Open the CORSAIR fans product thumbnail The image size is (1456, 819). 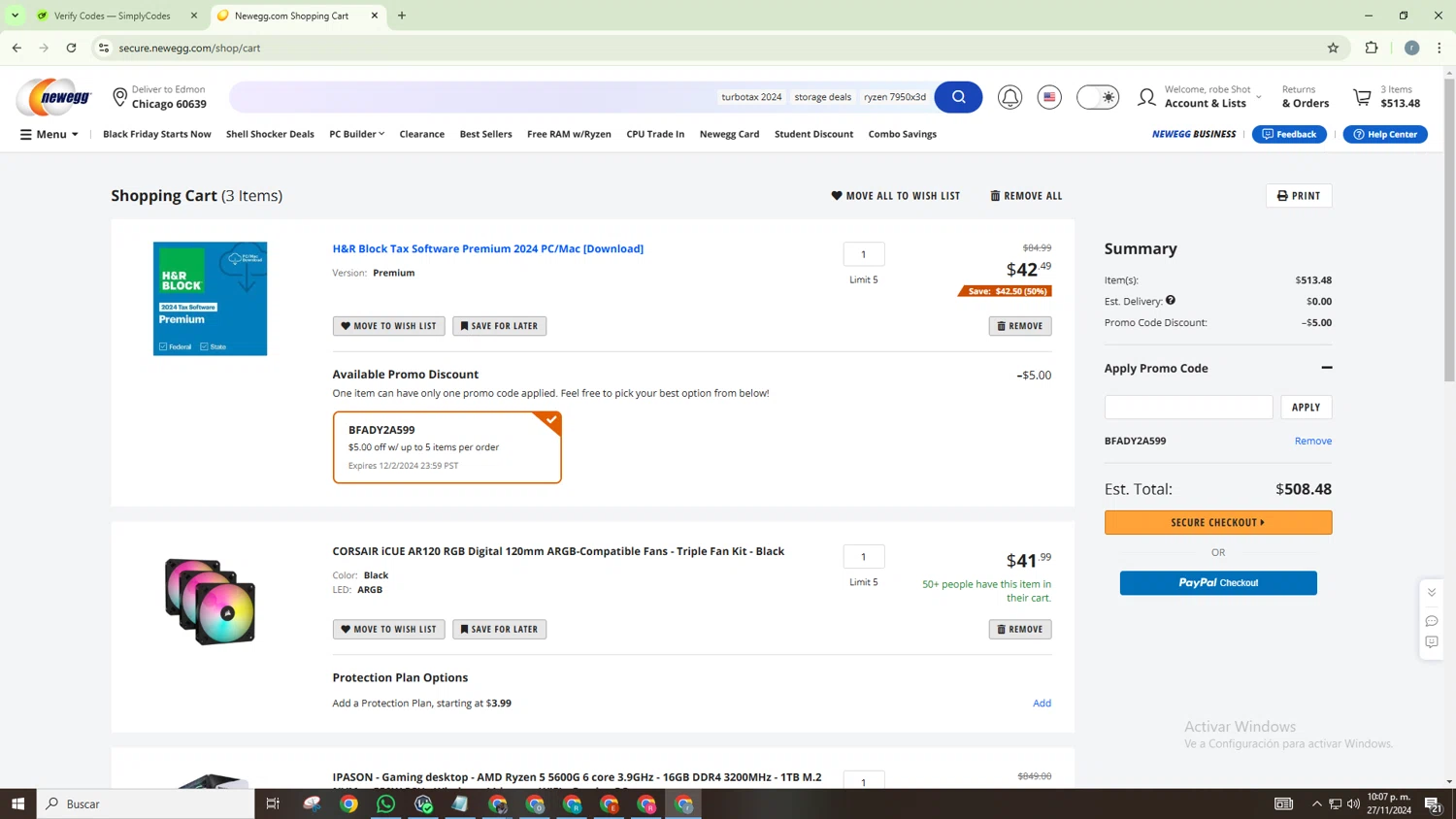(210, 602)
